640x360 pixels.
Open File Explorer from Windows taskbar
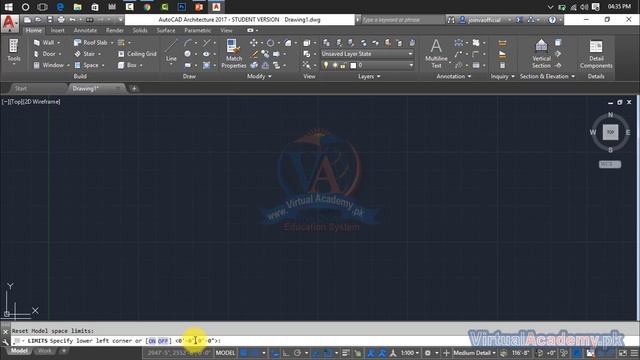[x=78, y=7]
